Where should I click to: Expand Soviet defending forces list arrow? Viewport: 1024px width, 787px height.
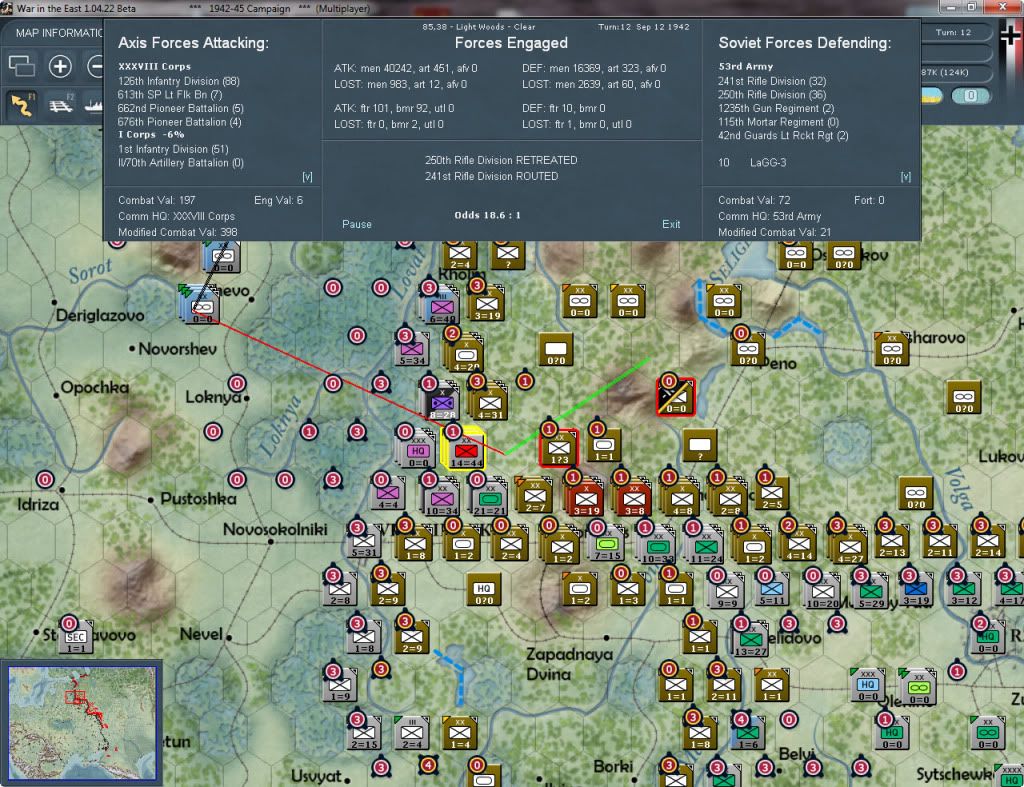(x=906, y=177)
